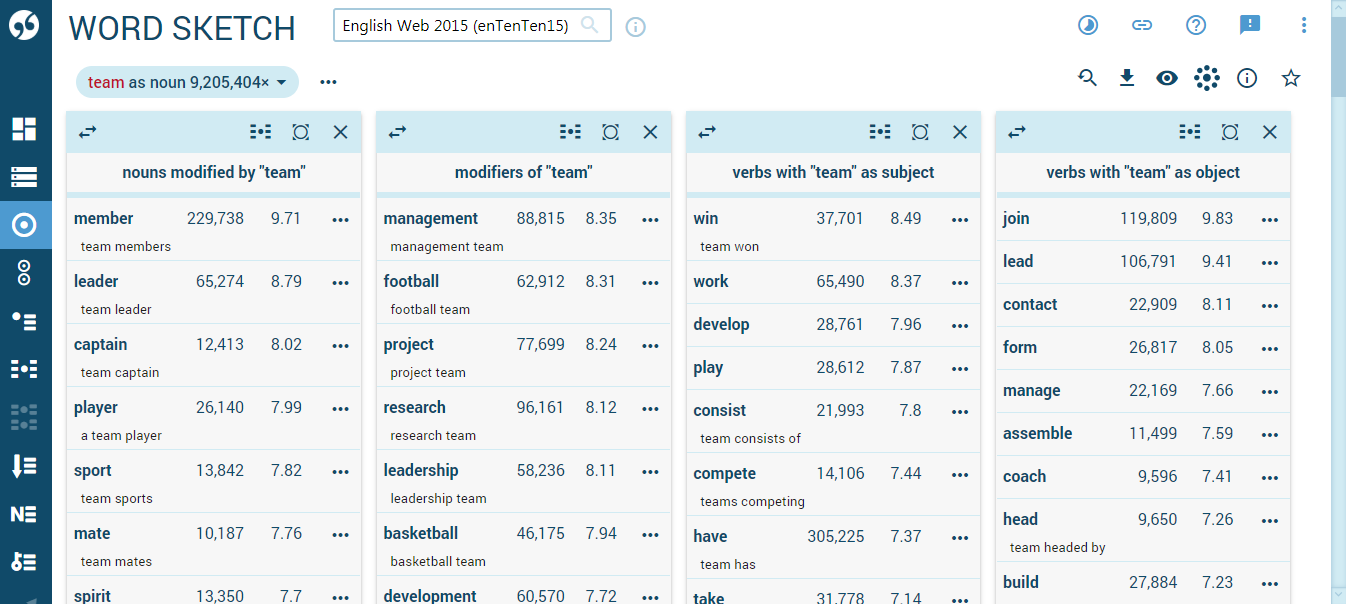
Task: Click the Word Sketch target icon in sidebar
Action: (x=24, y=225)
